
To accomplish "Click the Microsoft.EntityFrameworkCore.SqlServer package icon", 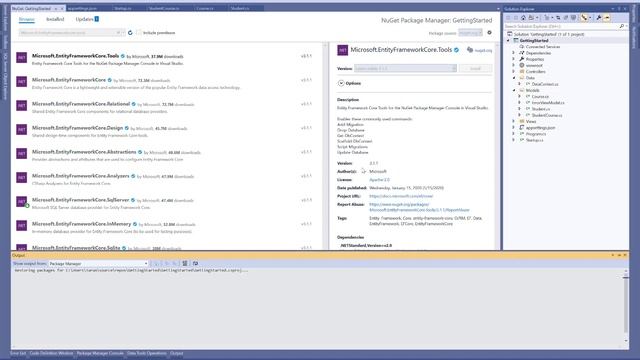I will tap(22, 202).
